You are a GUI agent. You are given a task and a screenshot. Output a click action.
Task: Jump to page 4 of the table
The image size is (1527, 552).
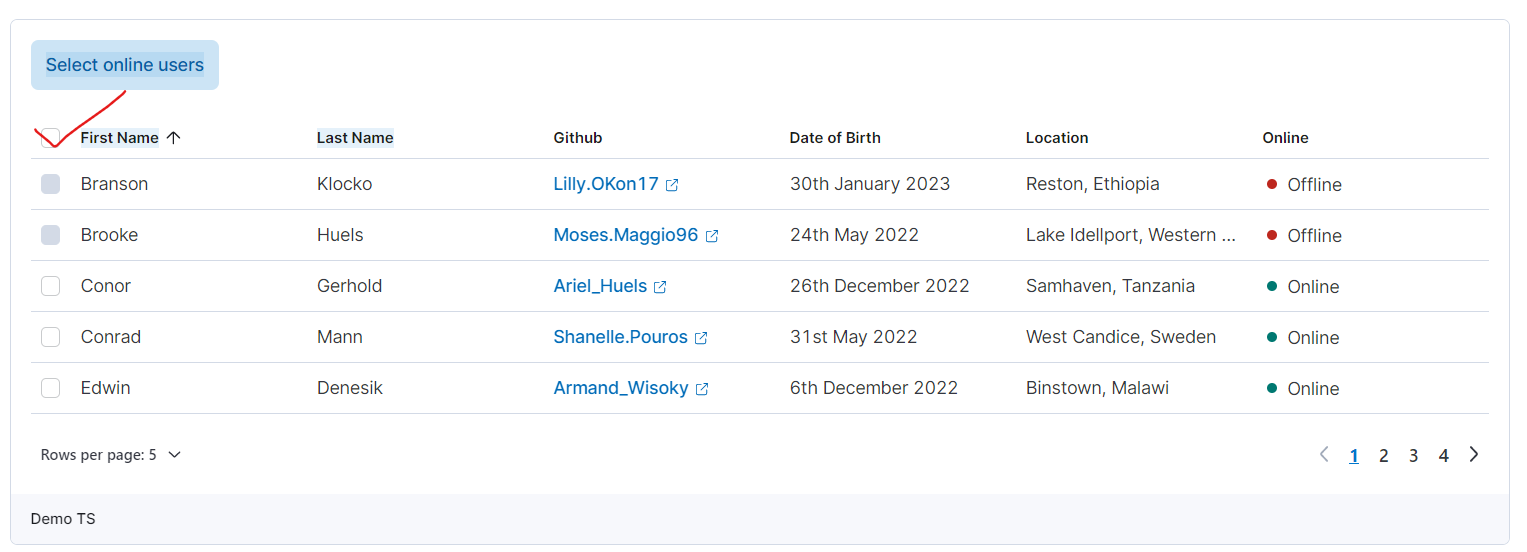(1443, 456)
